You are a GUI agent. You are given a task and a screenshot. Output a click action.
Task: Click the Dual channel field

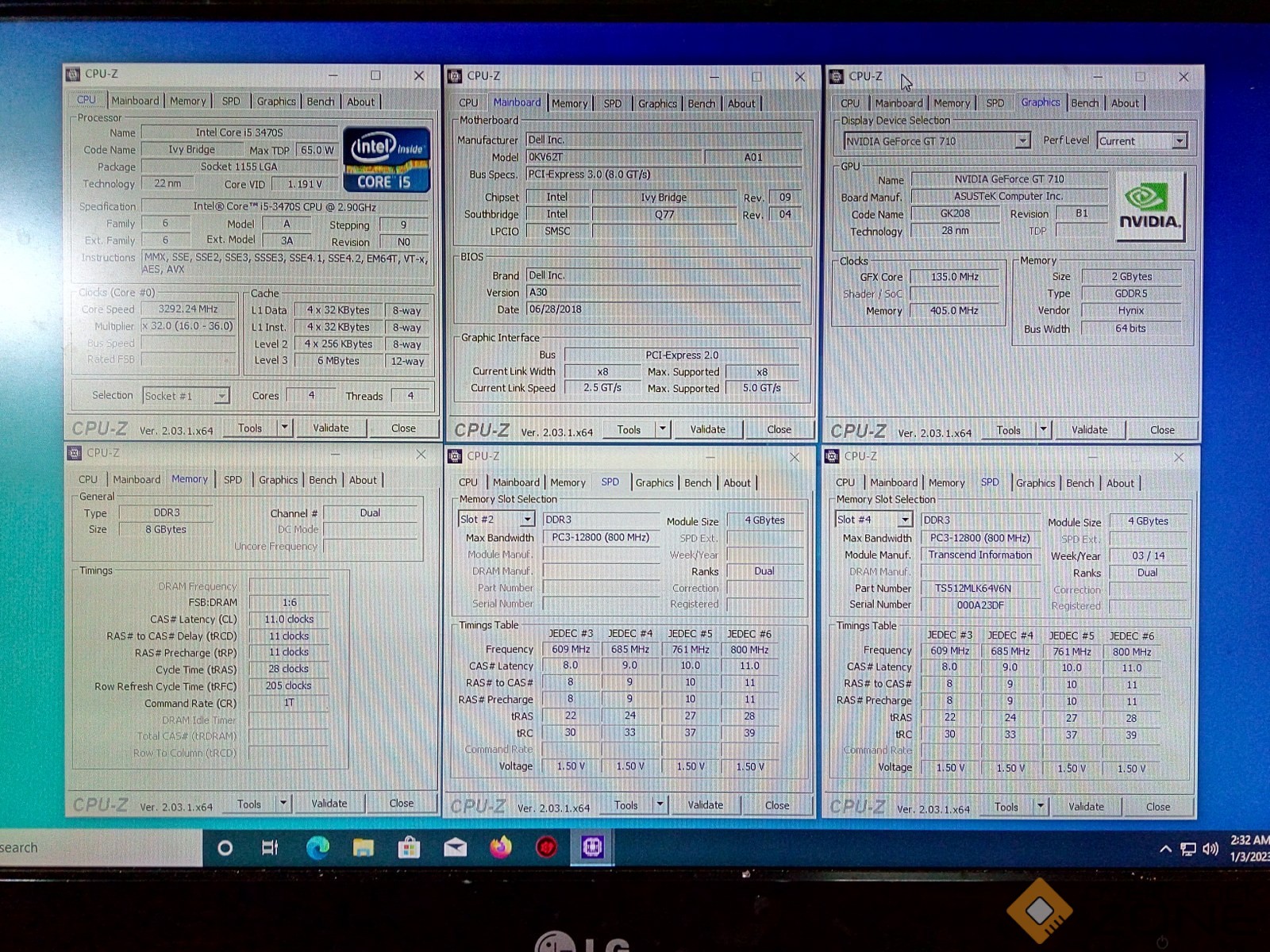[370, 513]
